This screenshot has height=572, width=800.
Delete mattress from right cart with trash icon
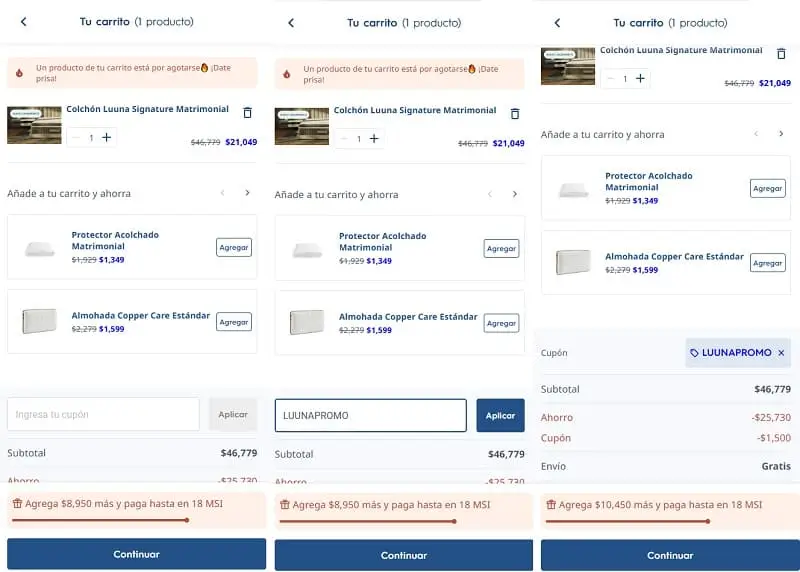781,54
